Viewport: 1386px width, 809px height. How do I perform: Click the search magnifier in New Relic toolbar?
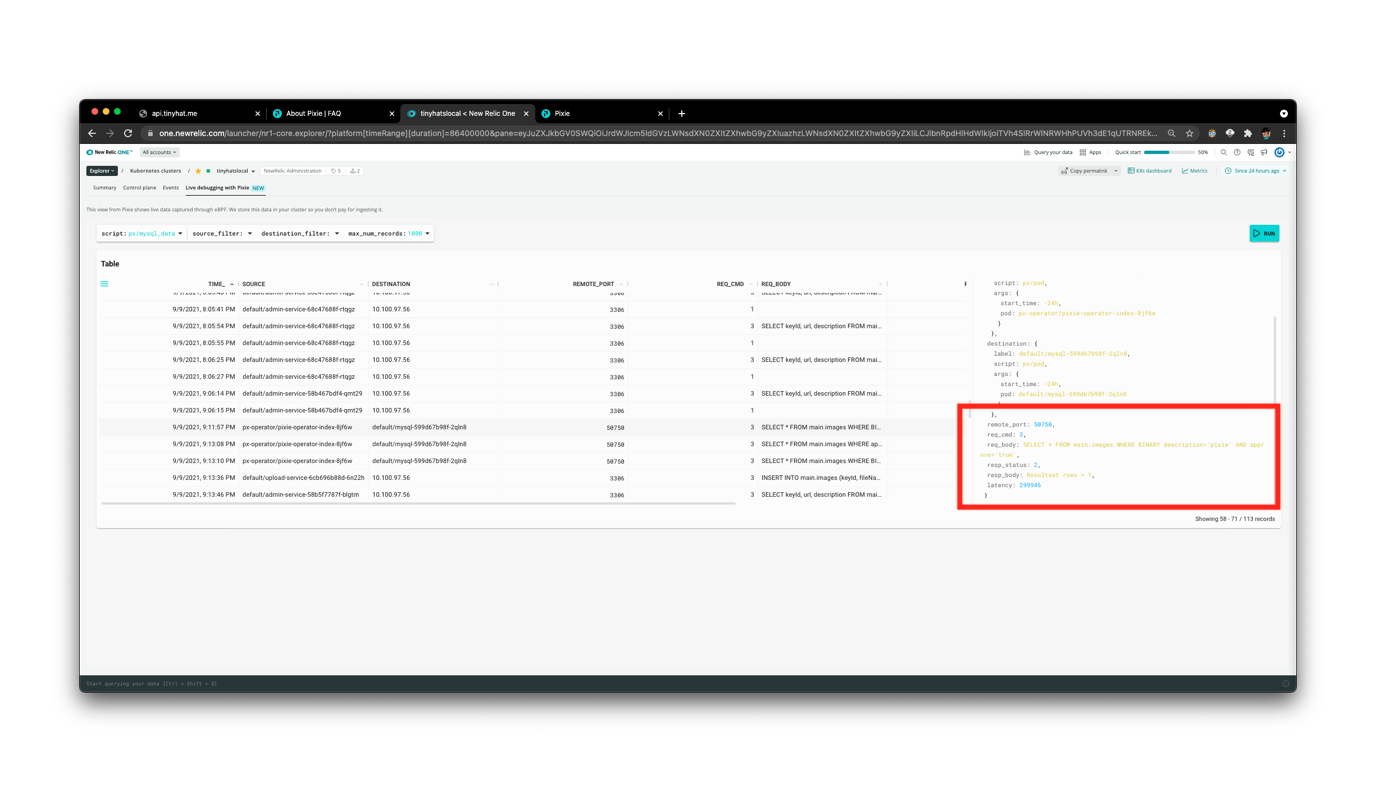(x=1223, y=151)
